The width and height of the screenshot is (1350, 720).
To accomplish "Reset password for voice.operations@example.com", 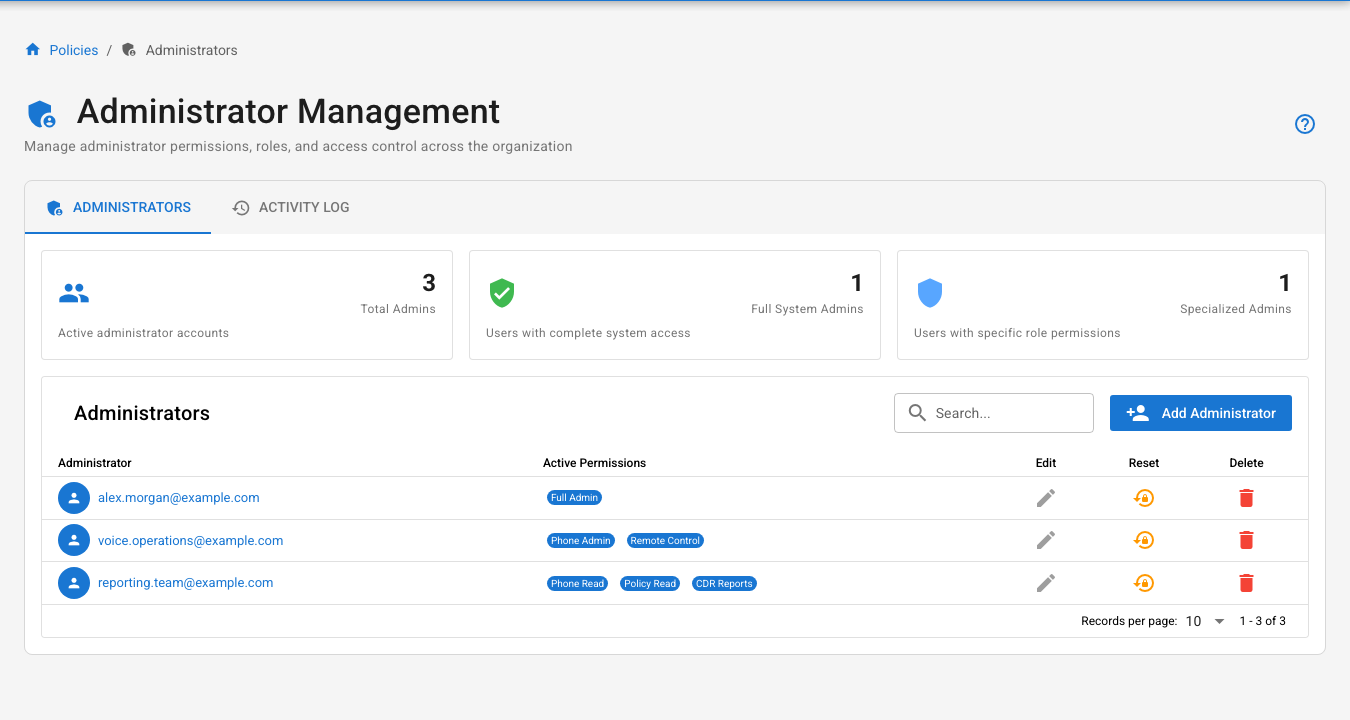I will (x=1144, y=540).
